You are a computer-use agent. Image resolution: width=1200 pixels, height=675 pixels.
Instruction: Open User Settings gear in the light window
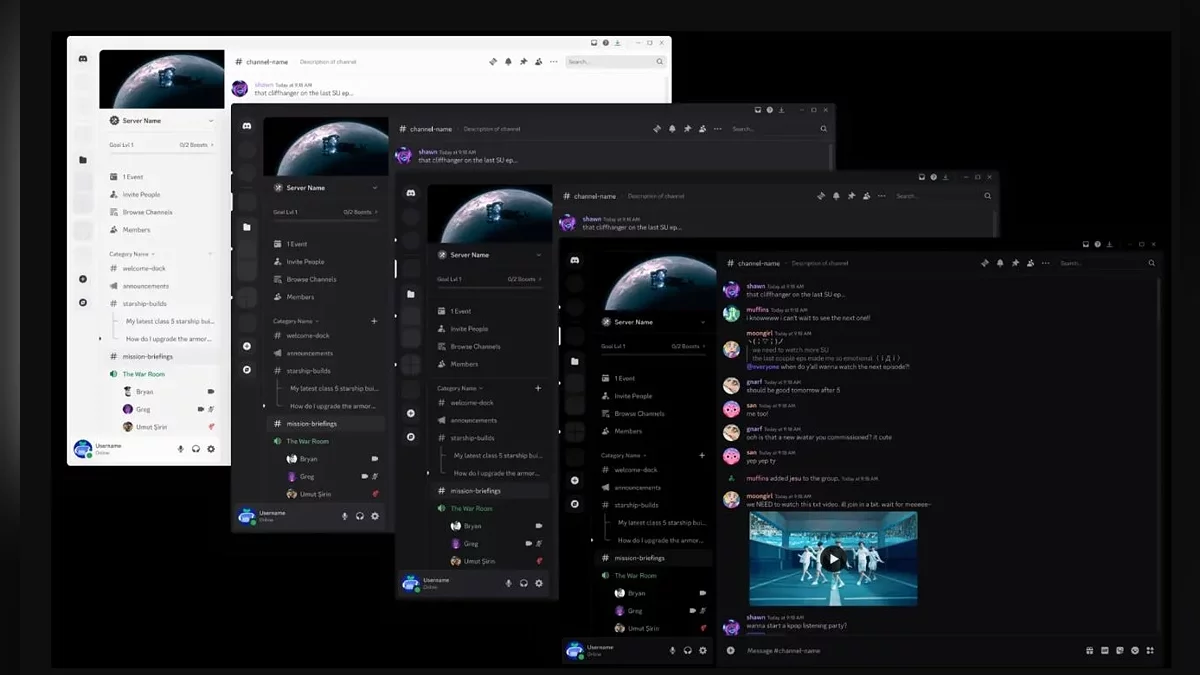point(211,449)
